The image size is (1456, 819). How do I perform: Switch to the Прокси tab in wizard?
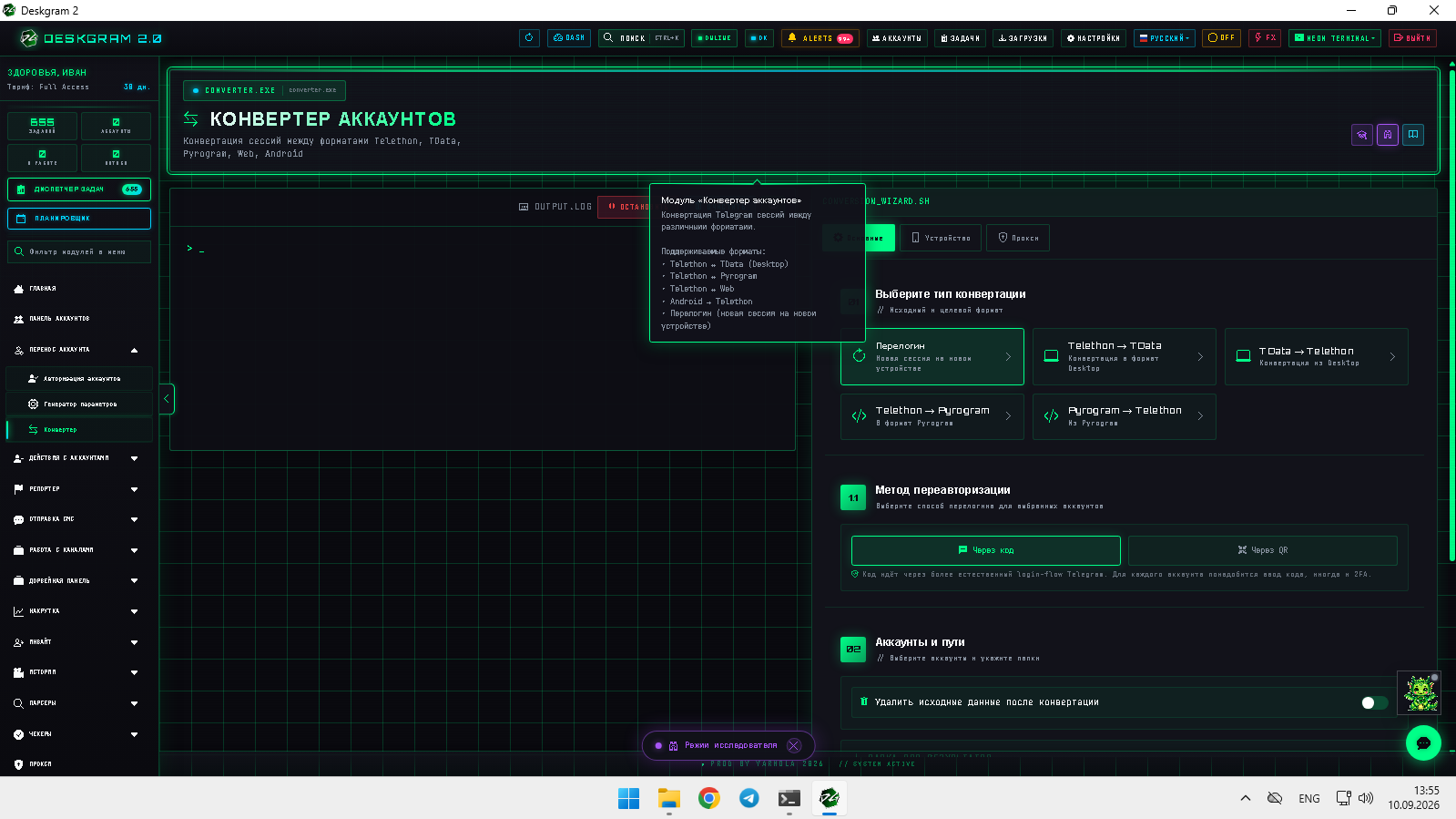[1018, 238]
